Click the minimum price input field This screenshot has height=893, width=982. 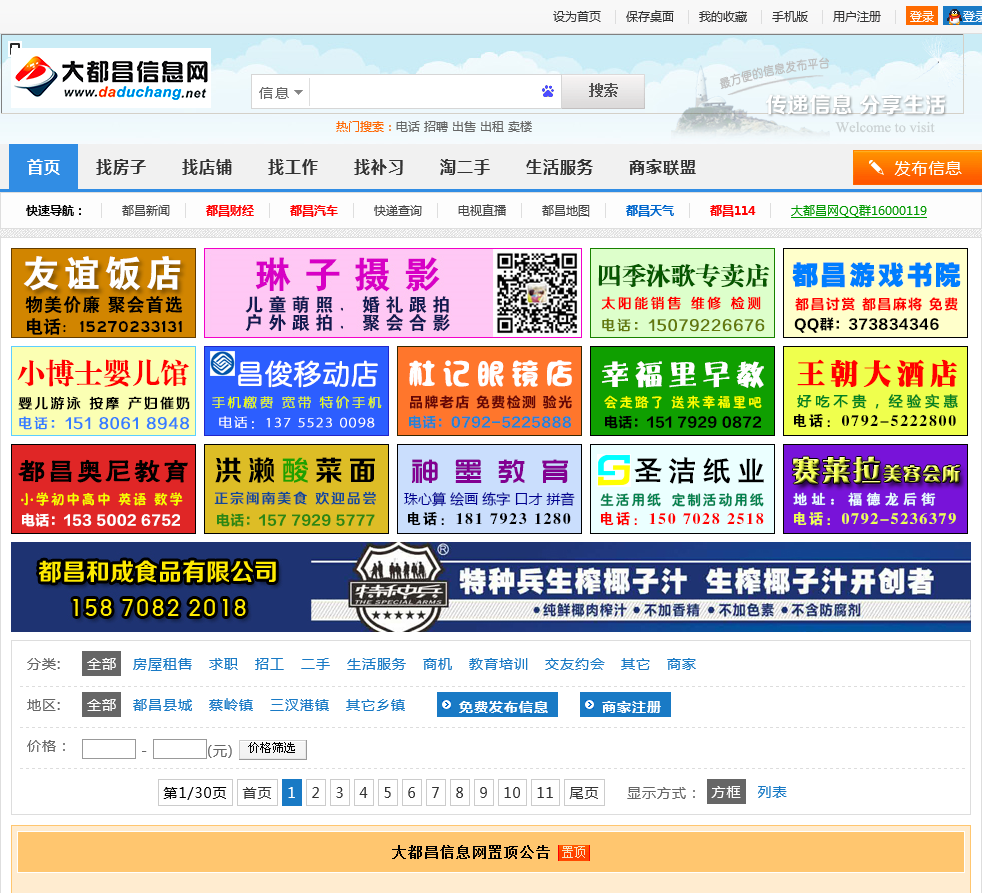click(108, 749)
